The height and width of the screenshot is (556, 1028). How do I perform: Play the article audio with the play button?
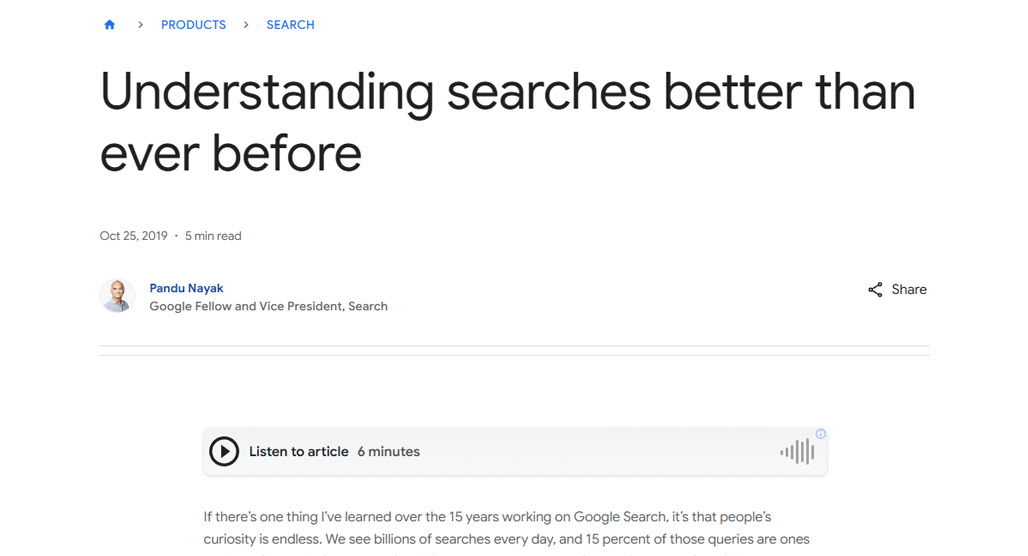point(224,451)
